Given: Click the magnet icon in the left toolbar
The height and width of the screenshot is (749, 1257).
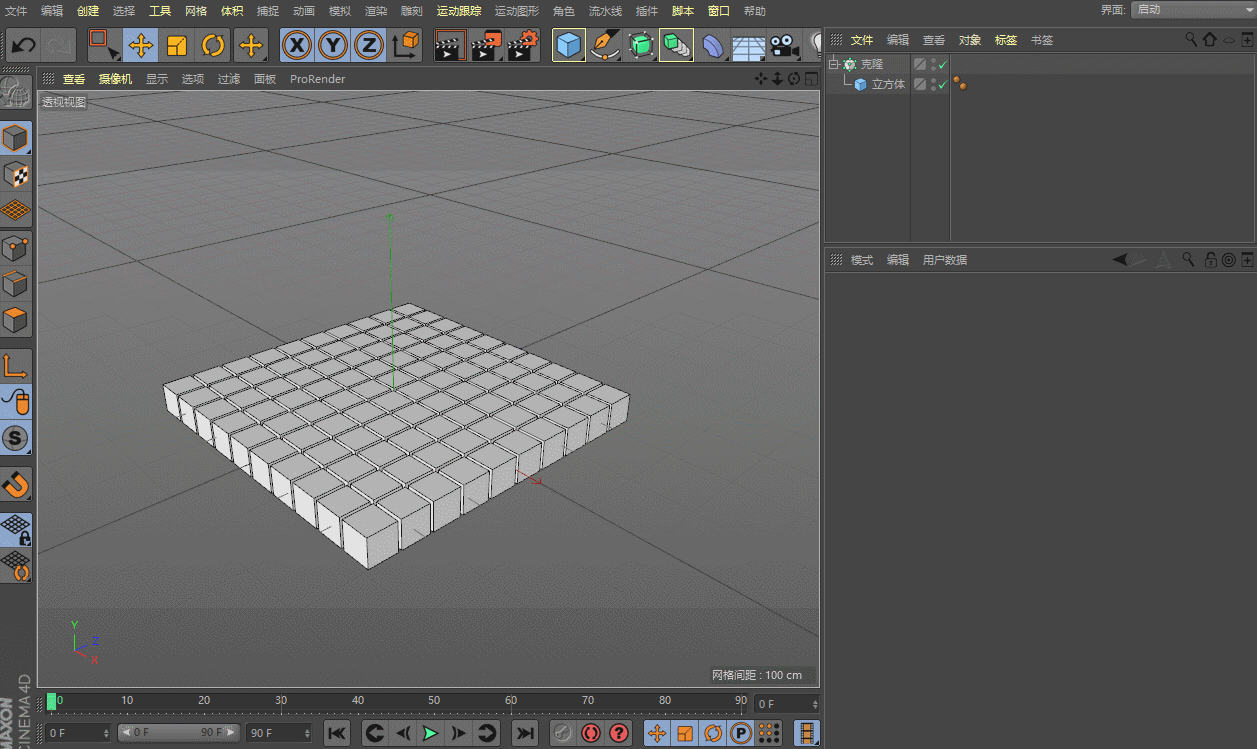Looking at the screenshot, I should tap(16, 485).
